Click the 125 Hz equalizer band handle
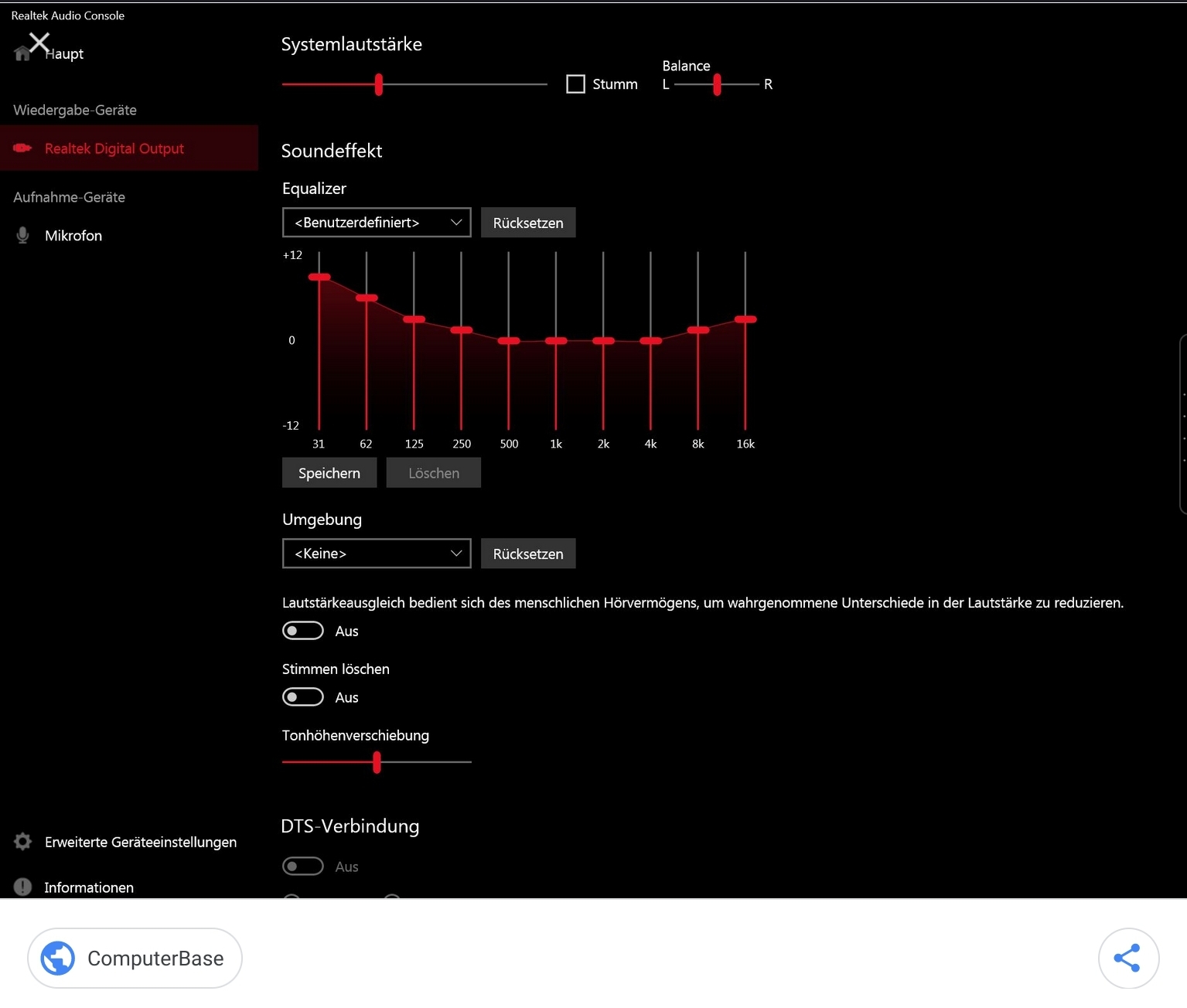The image size is (1187, 1008). click(414, 319)
